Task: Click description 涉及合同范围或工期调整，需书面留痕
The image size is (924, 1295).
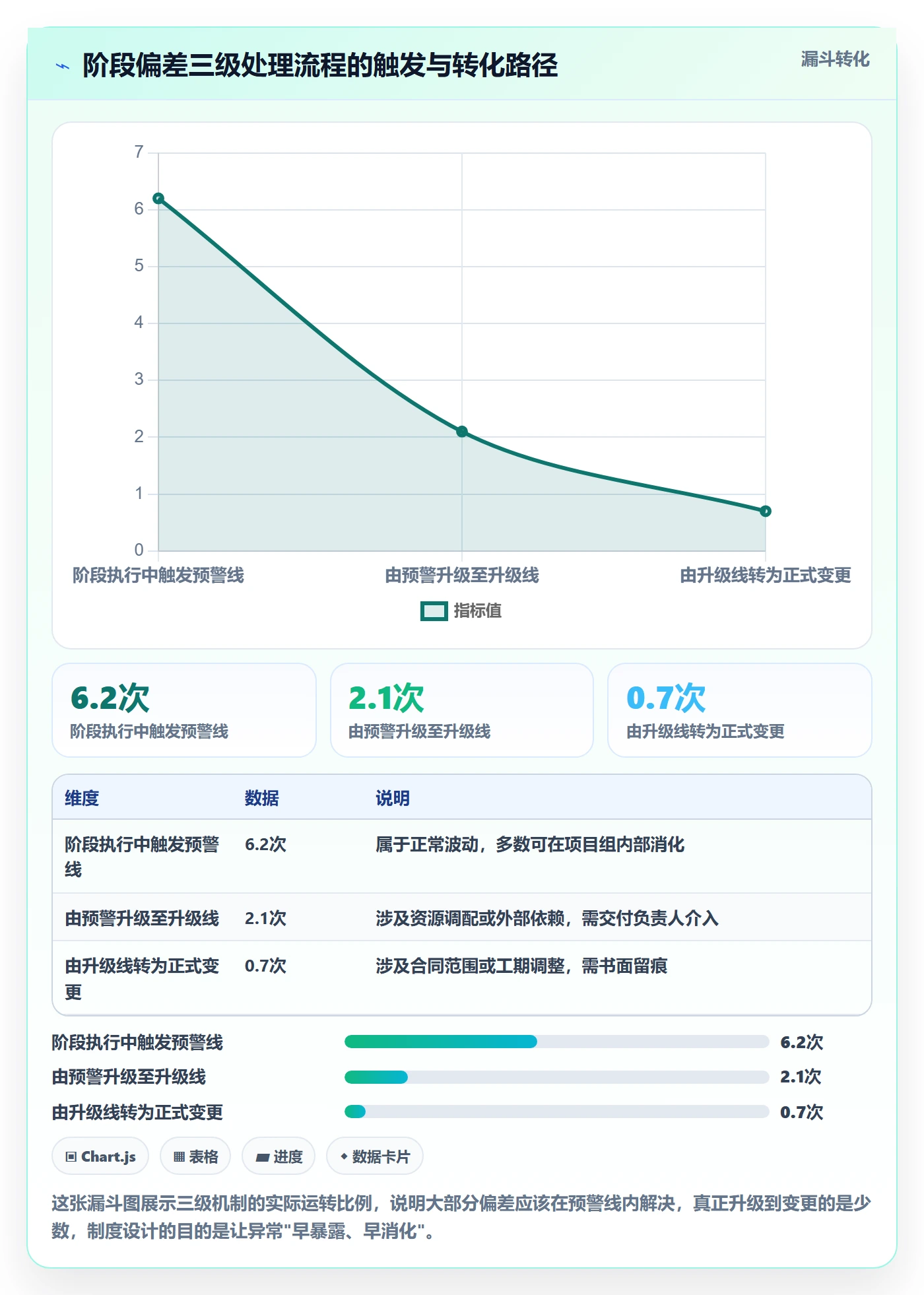Action: coord(521,966)
